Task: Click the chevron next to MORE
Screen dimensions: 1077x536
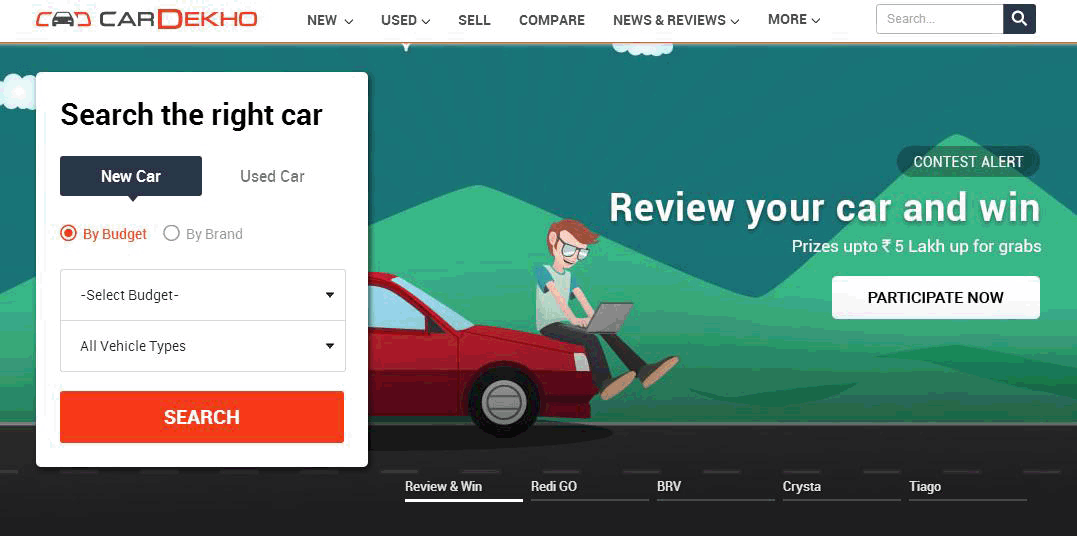Action: pos(815,21)
